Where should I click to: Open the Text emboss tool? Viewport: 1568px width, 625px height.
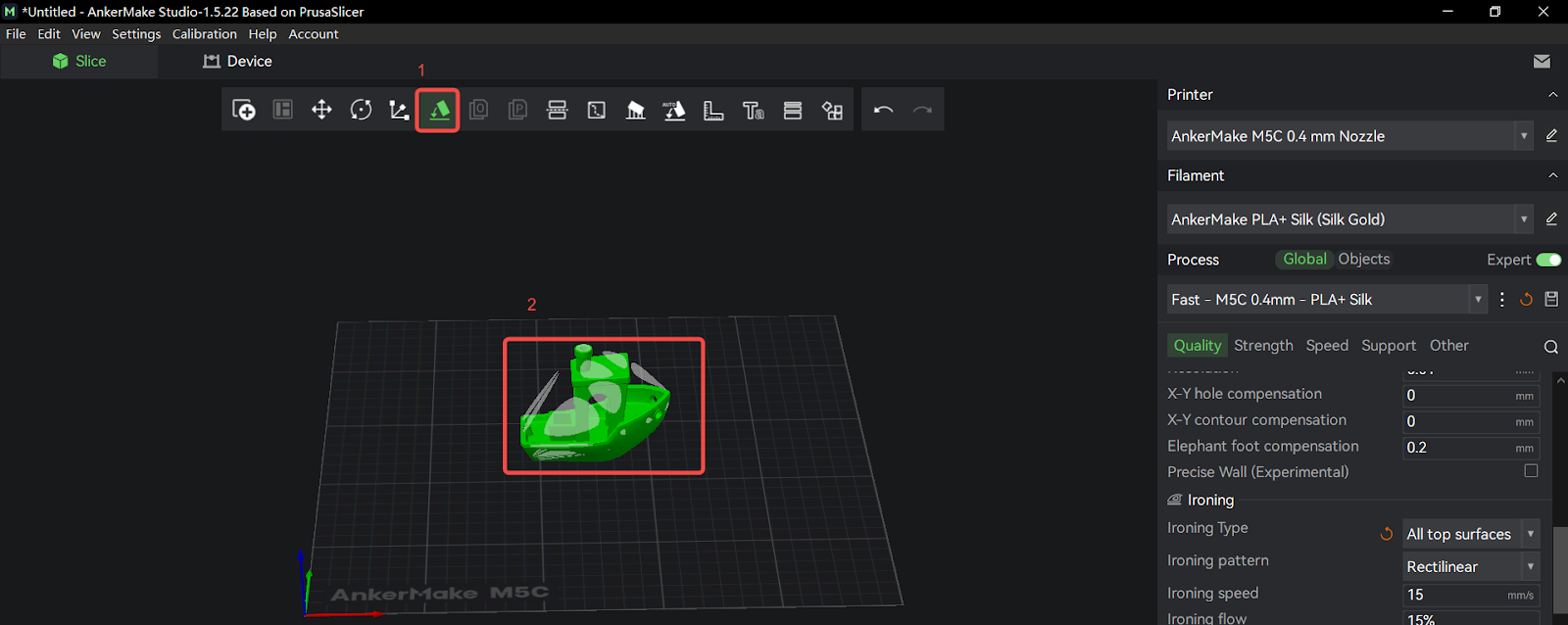[753, 110]
